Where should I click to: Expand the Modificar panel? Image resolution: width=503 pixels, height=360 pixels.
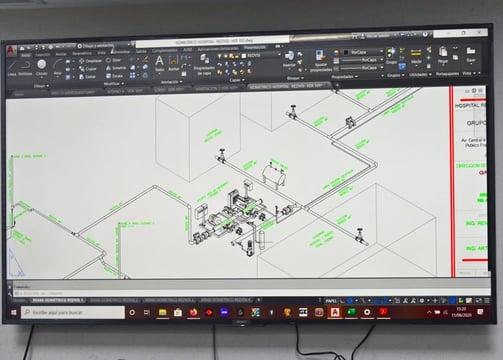pos(114,84)
